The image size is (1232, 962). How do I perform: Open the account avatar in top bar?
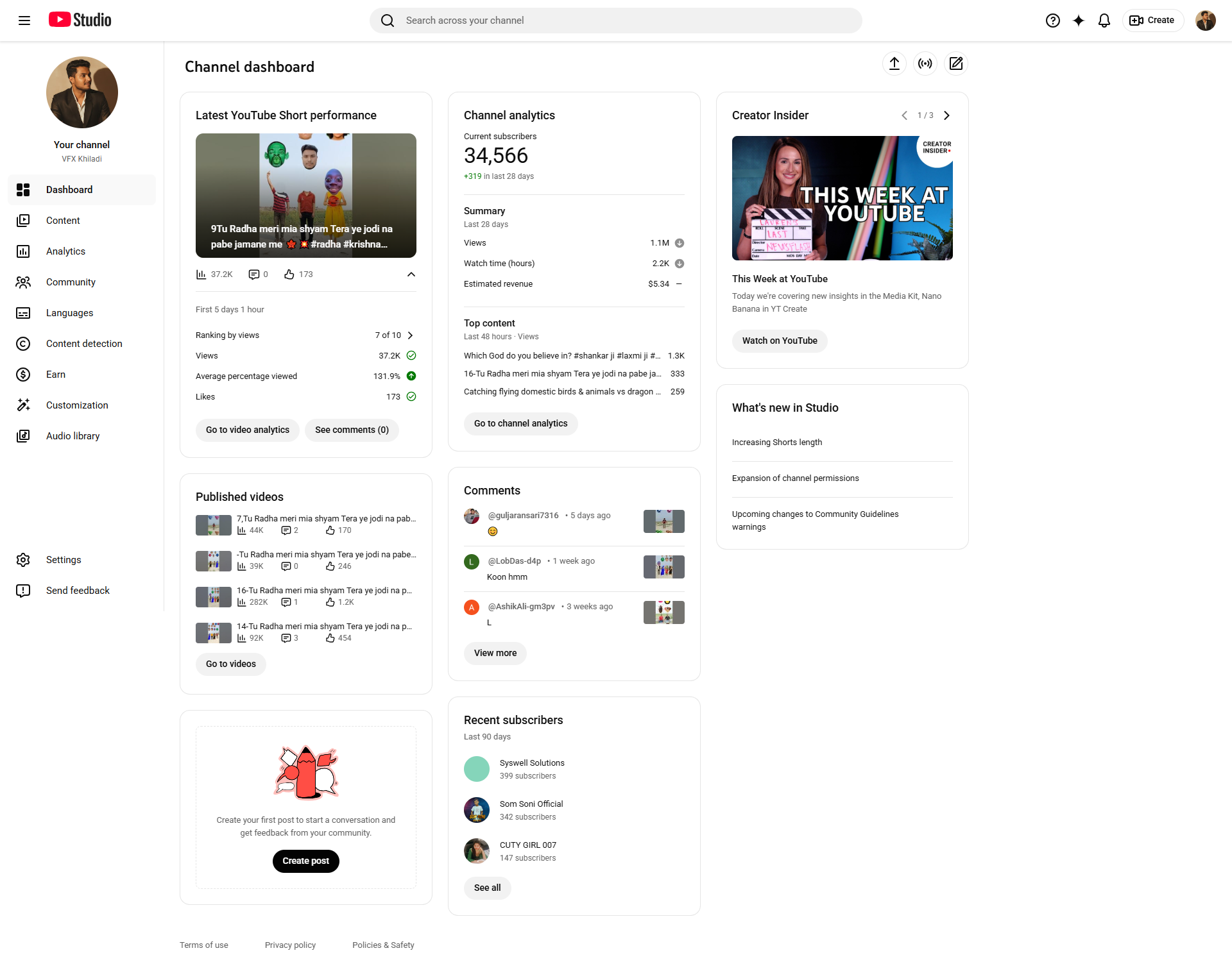[x=1205, y=21]
